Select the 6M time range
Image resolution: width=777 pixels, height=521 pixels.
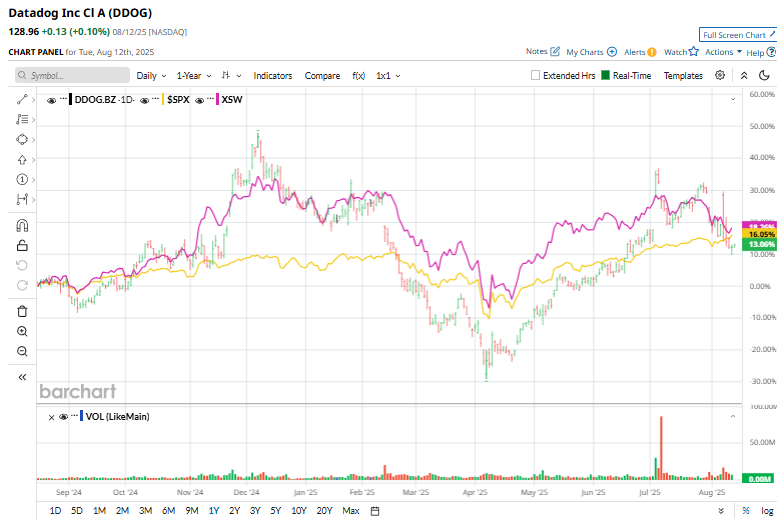coord(168,511)
